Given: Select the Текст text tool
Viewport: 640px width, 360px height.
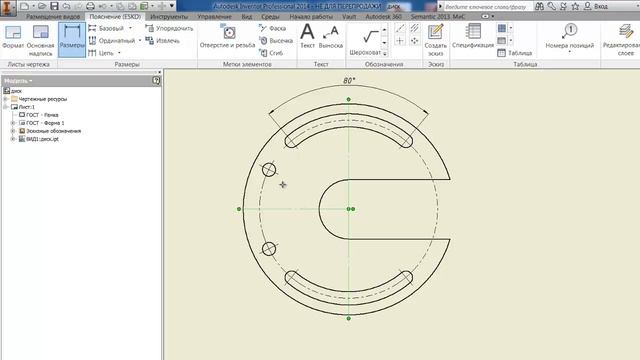Looking at the screenshot, I should click(x=307, y=37).
